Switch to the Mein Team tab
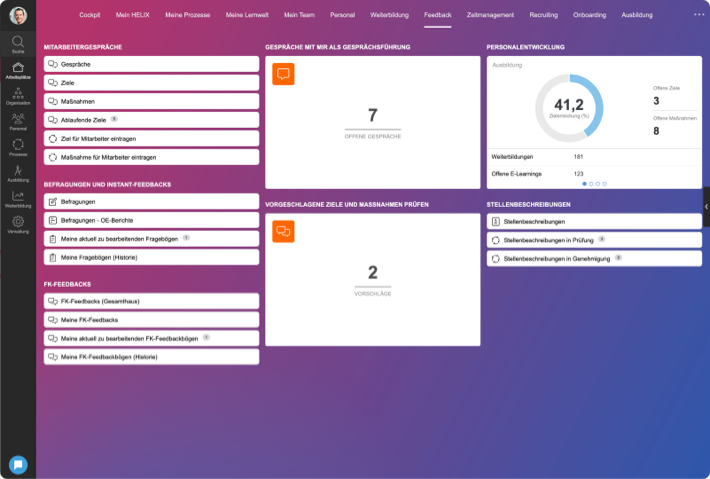Image resolution: width=710 pixels, height=479 pixels. [x=299, y=15]
